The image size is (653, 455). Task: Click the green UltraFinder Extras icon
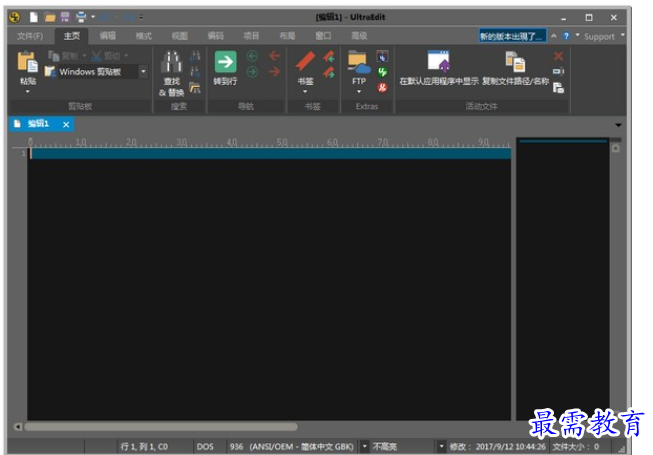tap(382, 72)
